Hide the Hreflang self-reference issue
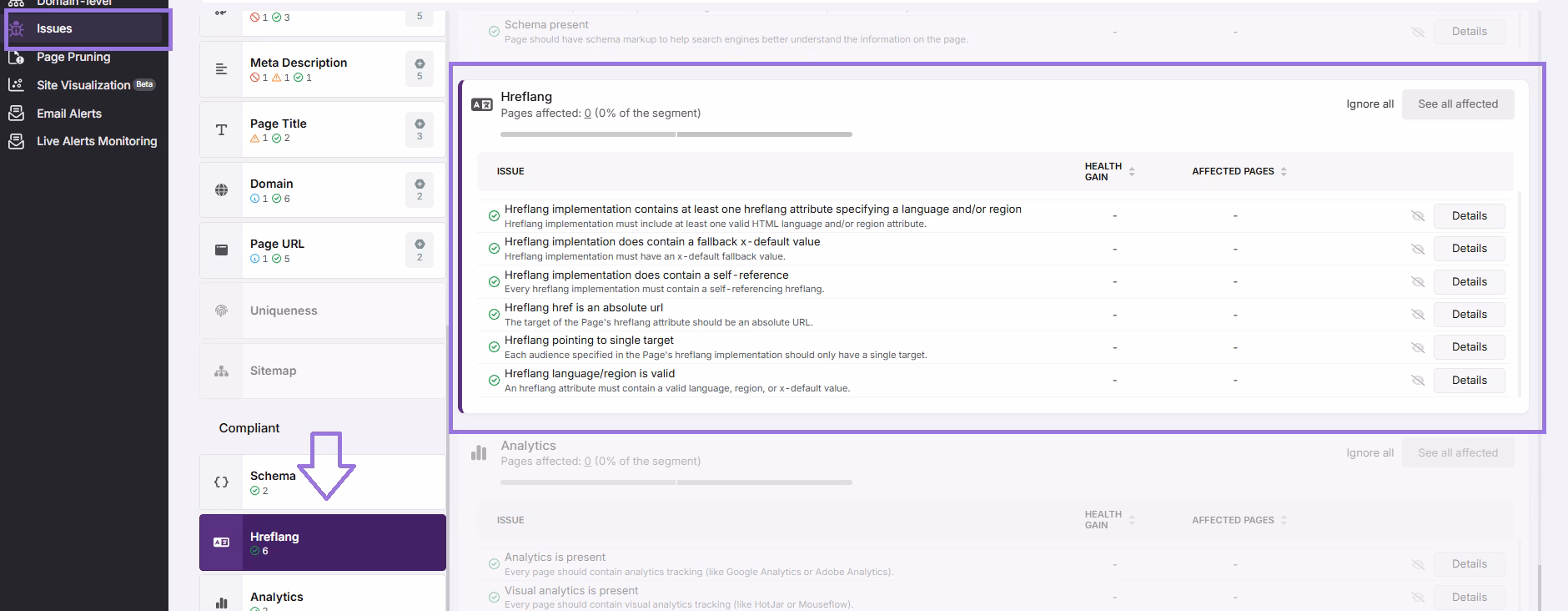The height and width of the screenshot is (611, 1568). (1417, 282)
